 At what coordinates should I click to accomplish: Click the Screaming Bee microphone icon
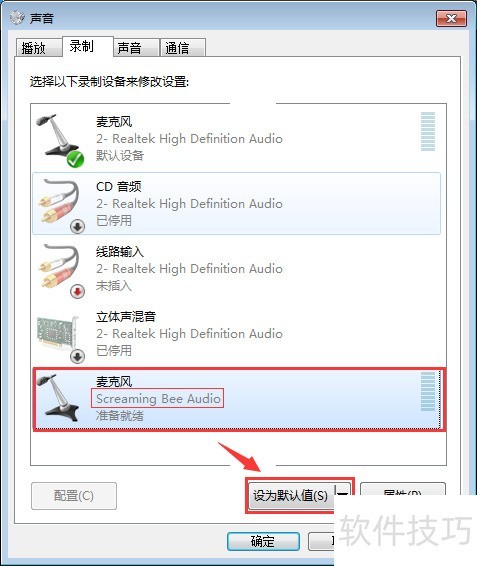tap(58, 397)
